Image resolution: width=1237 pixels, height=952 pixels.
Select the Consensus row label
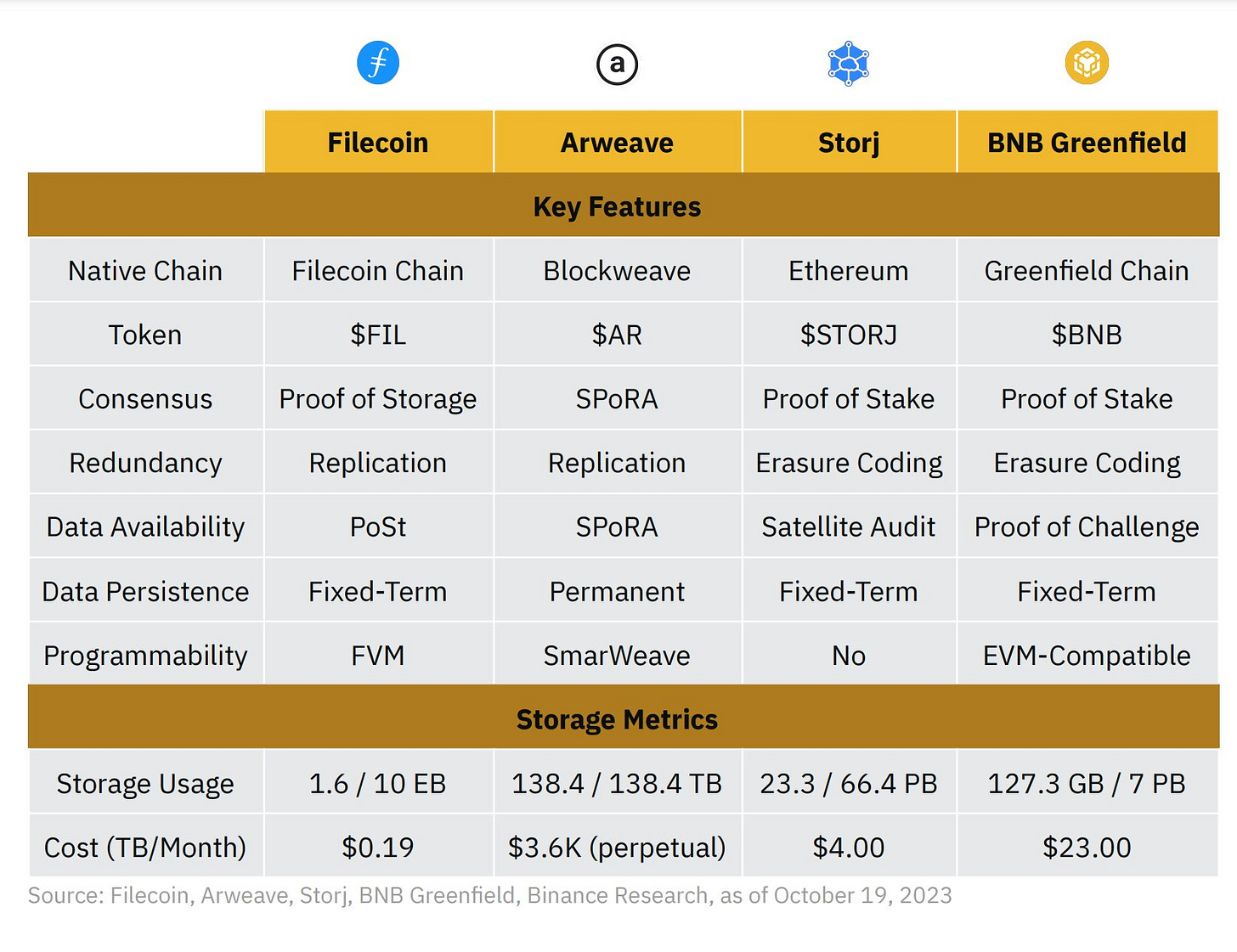(146, 398)
